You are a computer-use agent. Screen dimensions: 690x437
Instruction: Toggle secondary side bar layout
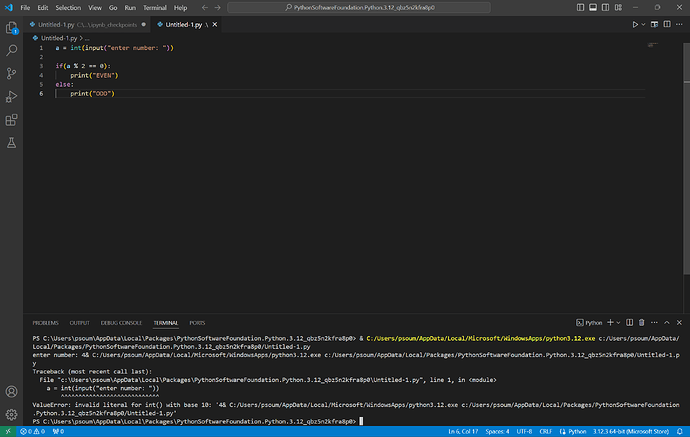[606, 7]
